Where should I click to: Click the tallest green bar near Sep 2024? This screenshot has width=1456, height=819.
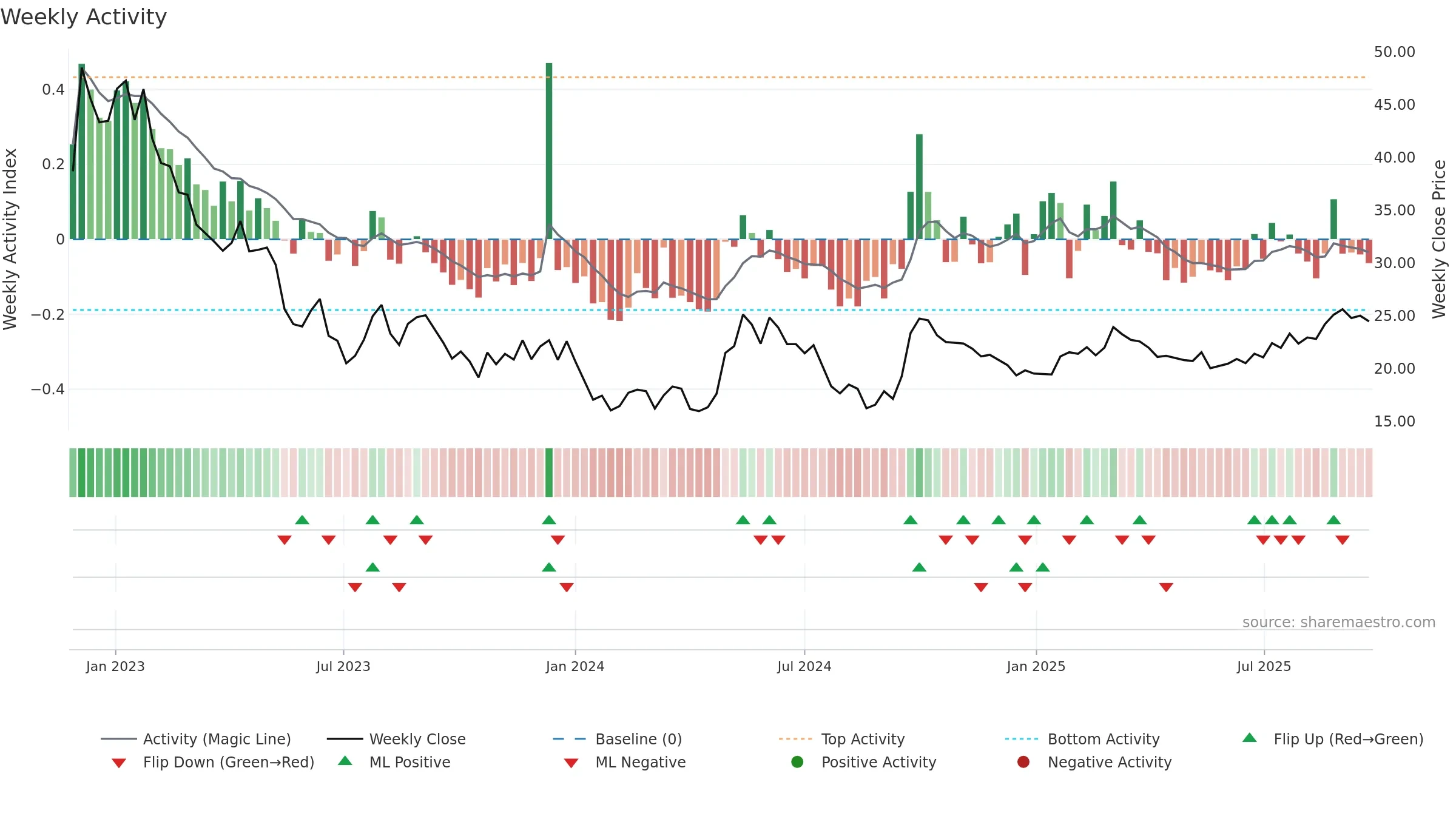[919, 187]
